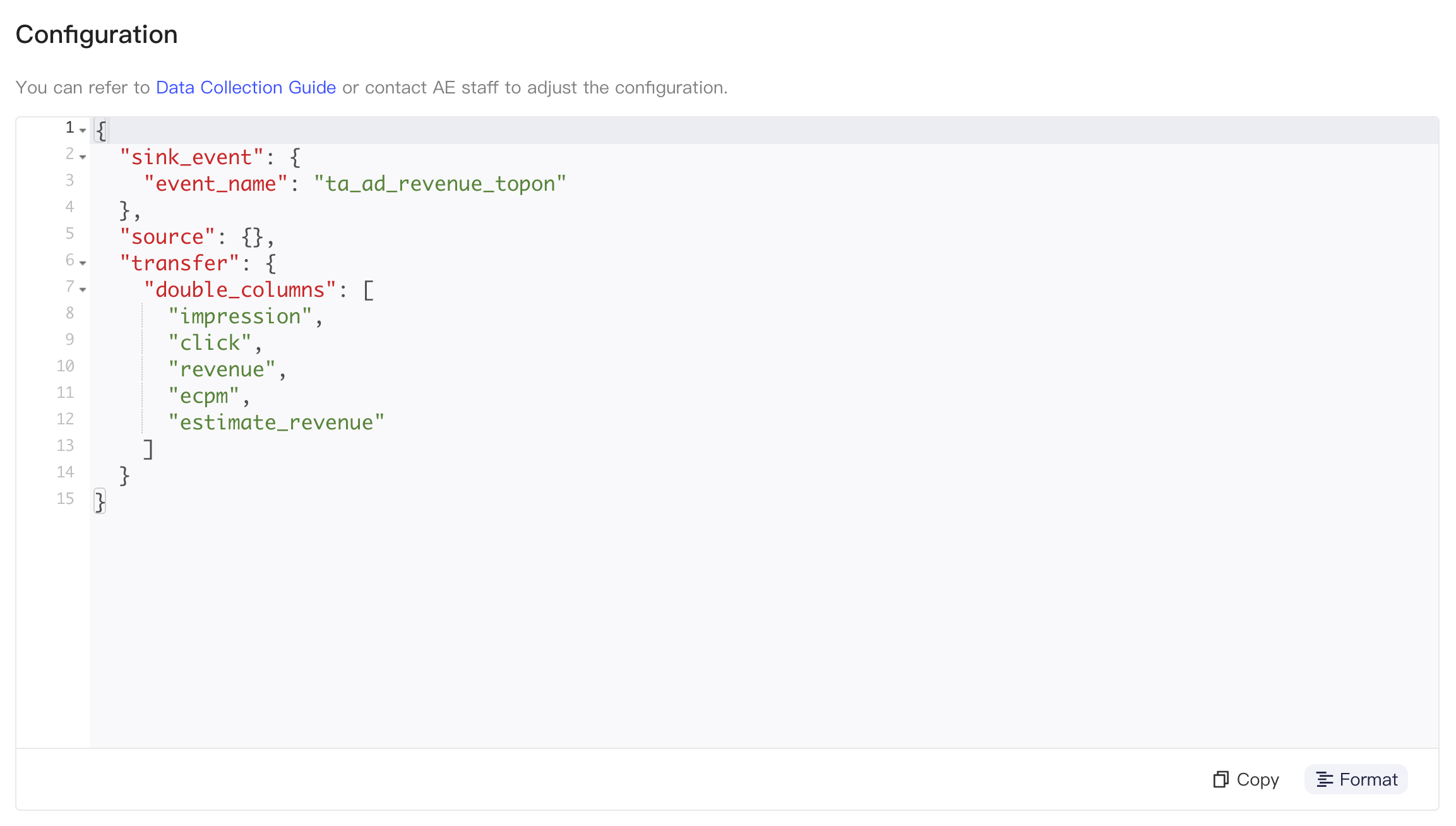This screenshot has height=826, width=1456.
Task: Click the "impression" array entry
Action: [x=240, y=316]
